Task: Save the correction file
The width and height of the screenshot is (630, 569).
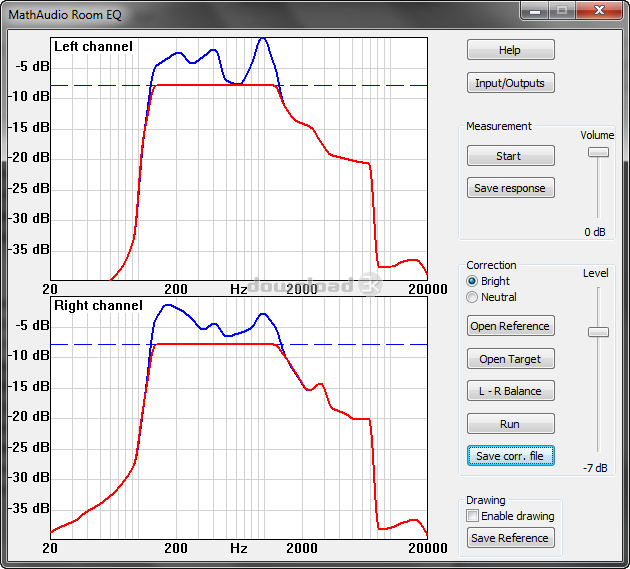Action: (510, 456)
